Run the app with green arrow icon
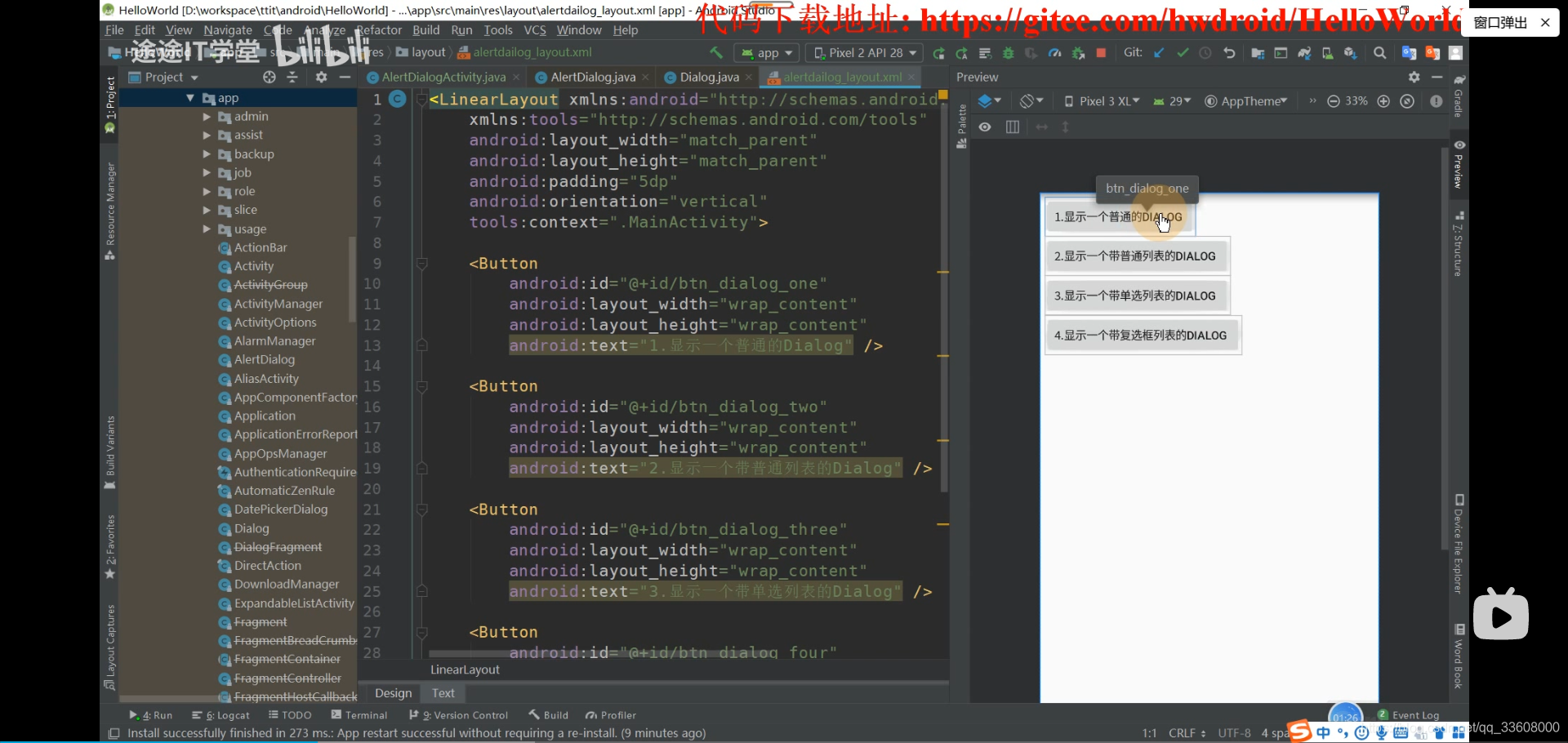Viewport: 1568px width, 743px height. tap(939, 53)
